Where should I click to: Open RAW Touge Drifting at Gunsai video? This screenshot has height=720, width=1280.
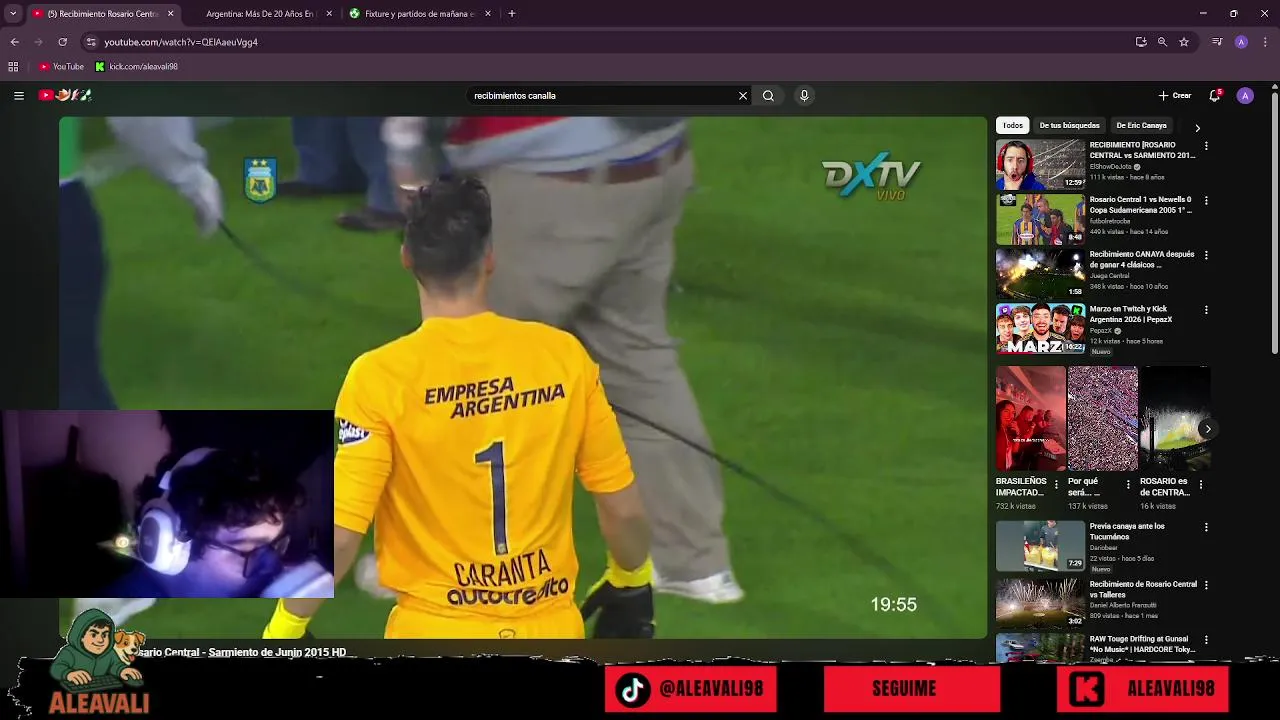point(1142,644)
